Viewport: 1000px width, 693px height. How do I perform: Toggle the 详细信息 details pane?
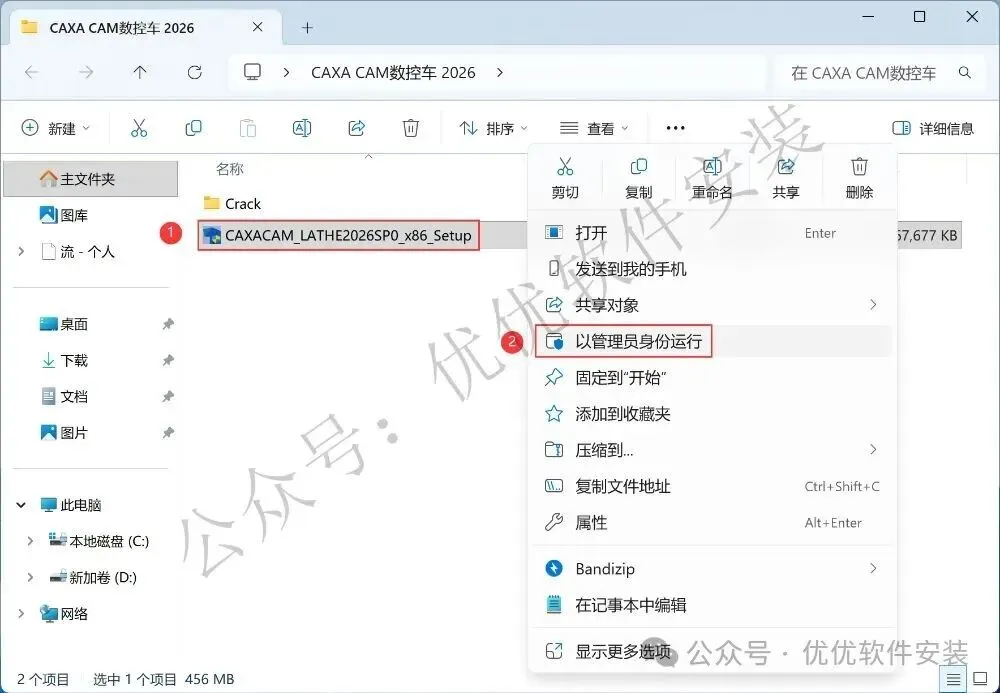pos(933,128)
